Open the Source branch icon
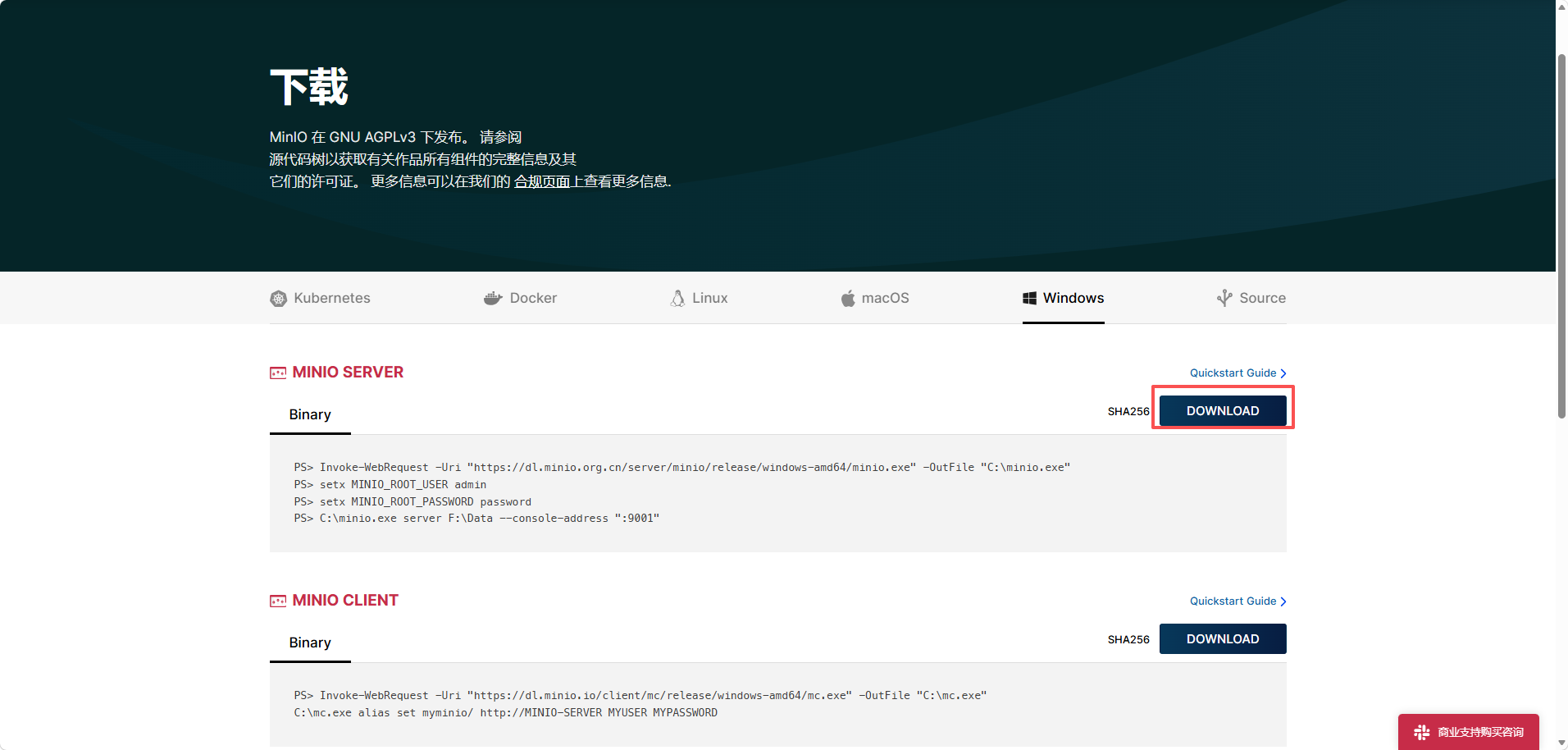This screenshot has width=1568, height=750. coord(1224,298)
